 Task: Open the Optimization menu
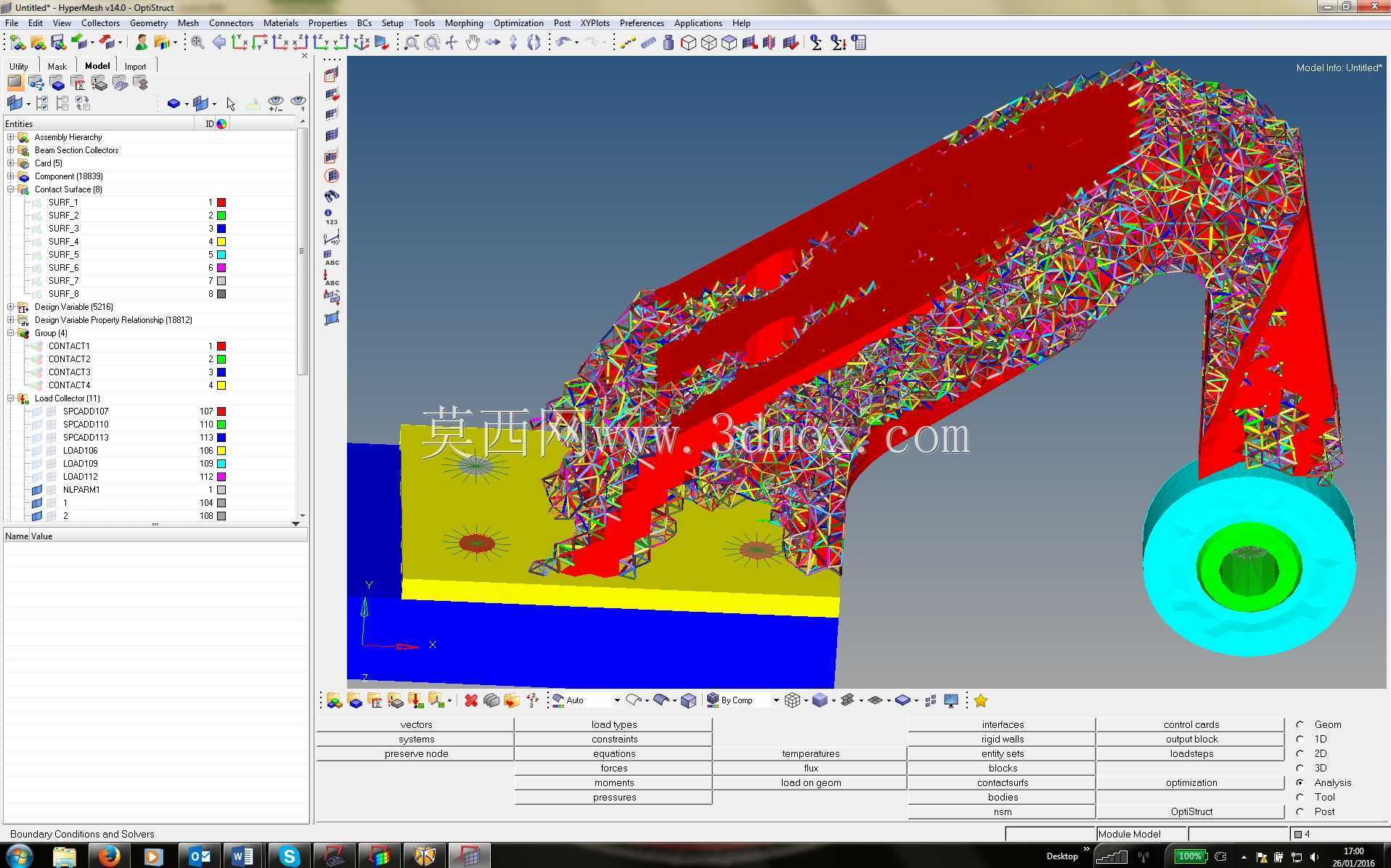[518, 23]
